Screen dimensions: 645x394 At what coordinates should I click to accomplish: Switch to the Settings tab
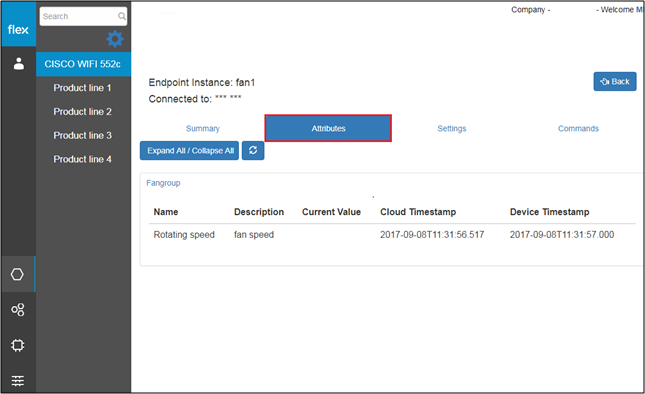(452, 129)
